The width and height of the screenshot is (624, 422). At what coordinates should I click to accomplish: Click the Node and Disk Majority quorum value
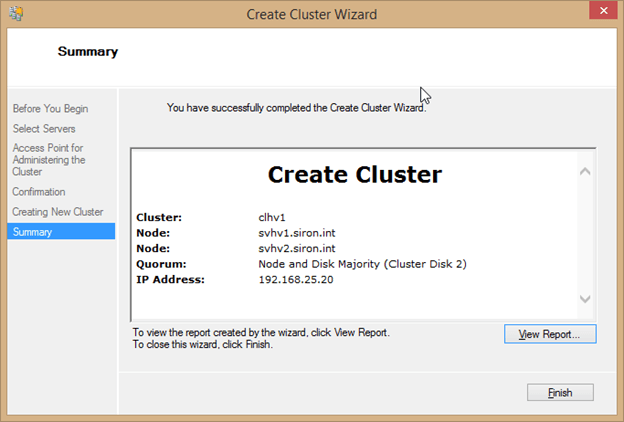point(362,263)
